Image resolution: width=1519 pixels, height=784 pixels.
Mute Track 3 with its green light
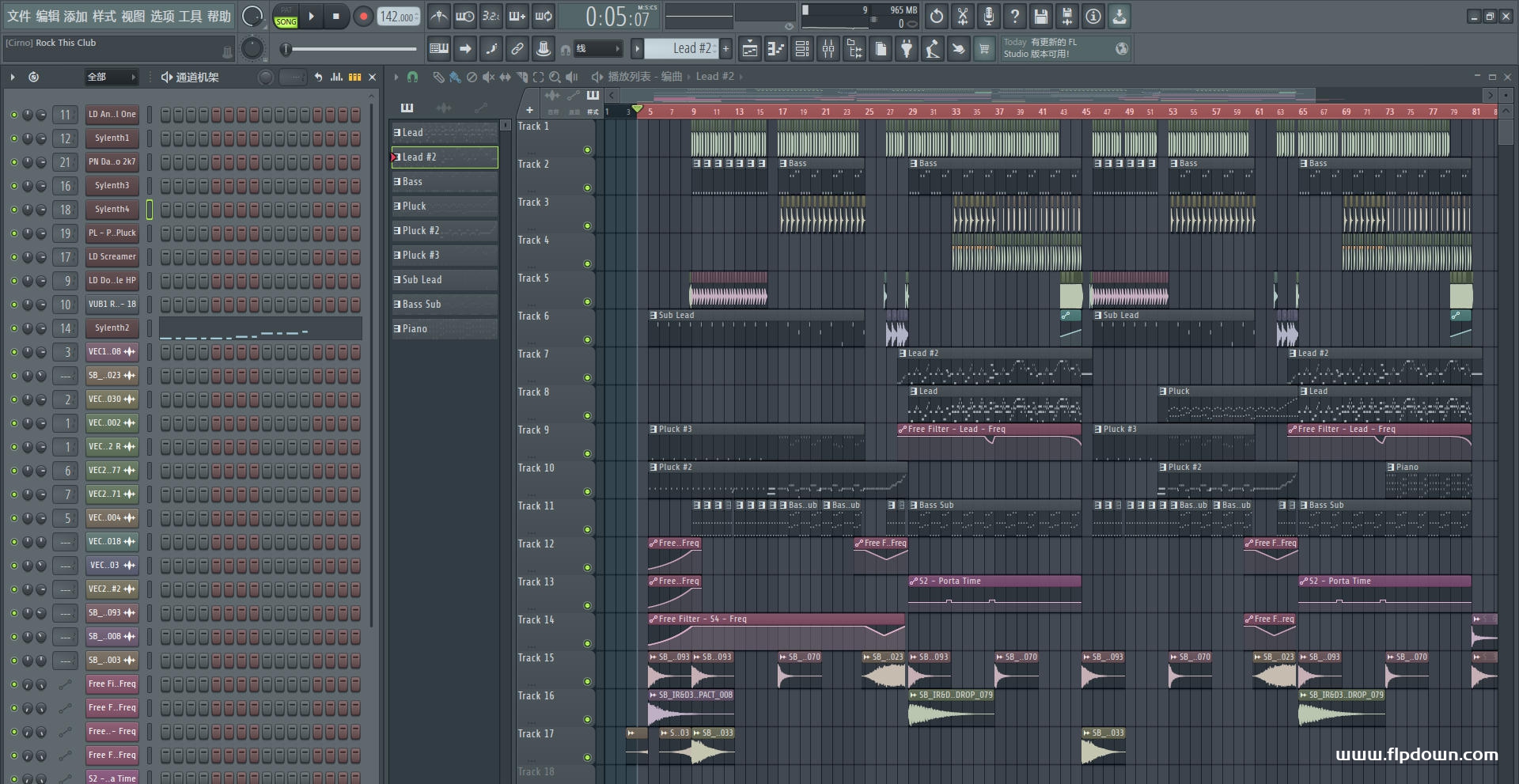tap(587, 225)
